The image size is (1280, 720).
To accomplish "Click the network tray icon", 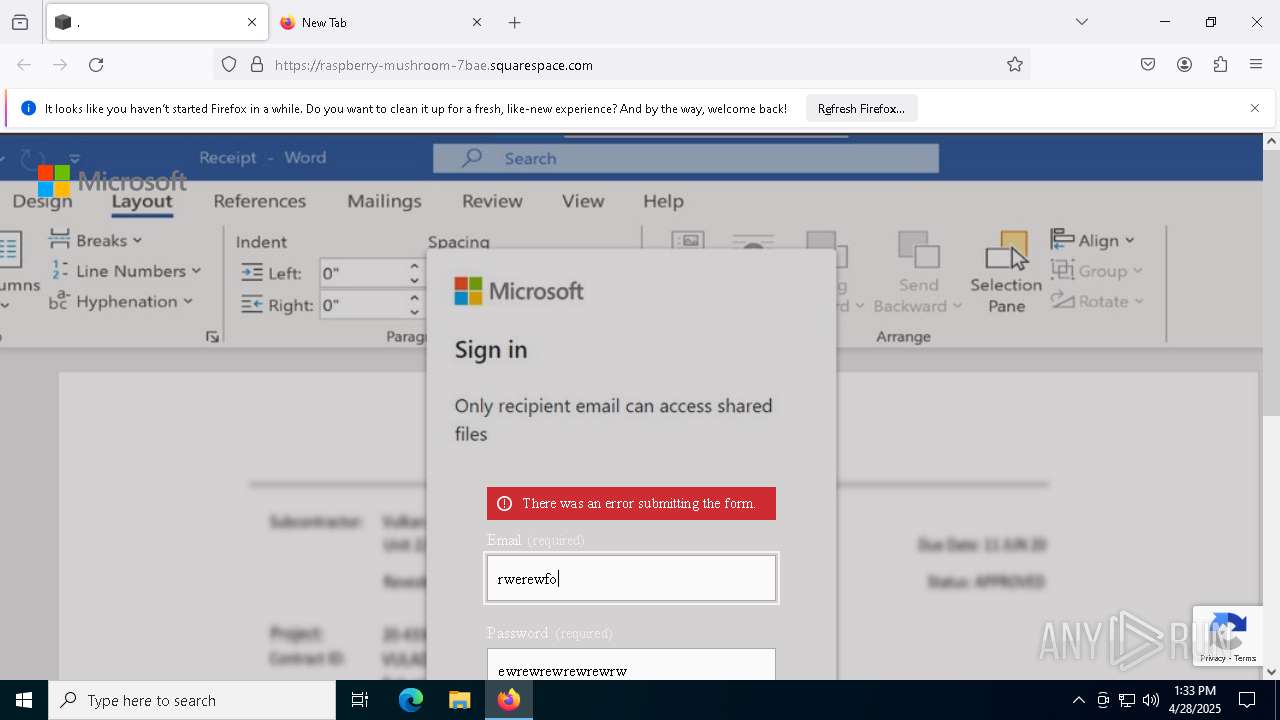I will coord(1127,700).
